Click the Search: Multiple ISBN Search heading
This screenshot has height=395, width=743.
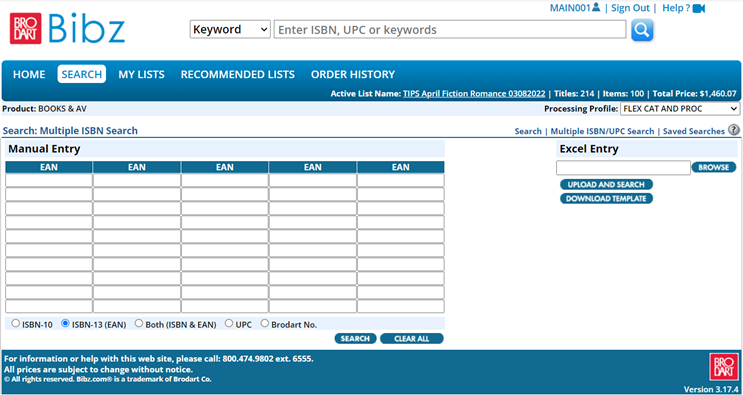point(70,131)
